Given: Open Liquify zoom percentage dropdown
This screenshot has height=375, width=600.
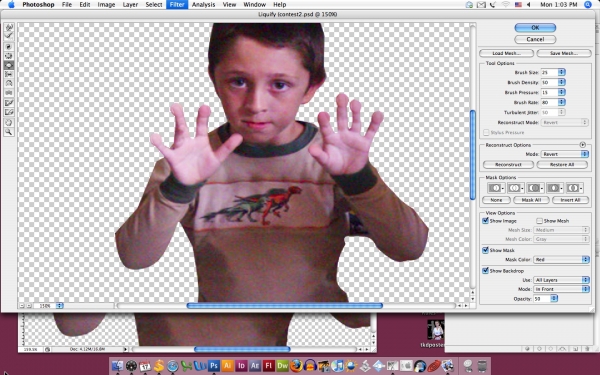Looking at the screenshot, I should 59,306.
